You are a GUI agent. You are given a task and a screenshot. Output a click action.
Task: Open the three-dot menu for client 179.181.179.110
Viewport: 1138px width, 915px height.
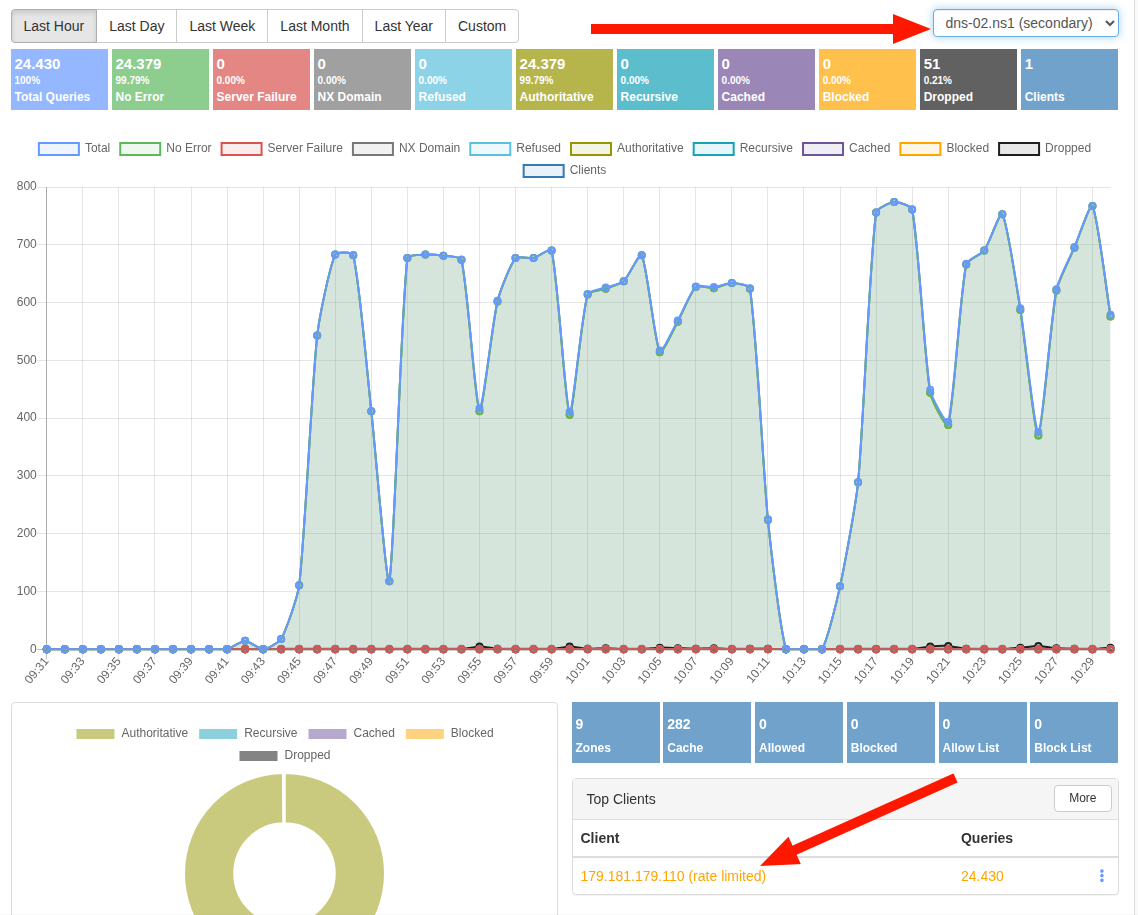(x=1101, y=876)
